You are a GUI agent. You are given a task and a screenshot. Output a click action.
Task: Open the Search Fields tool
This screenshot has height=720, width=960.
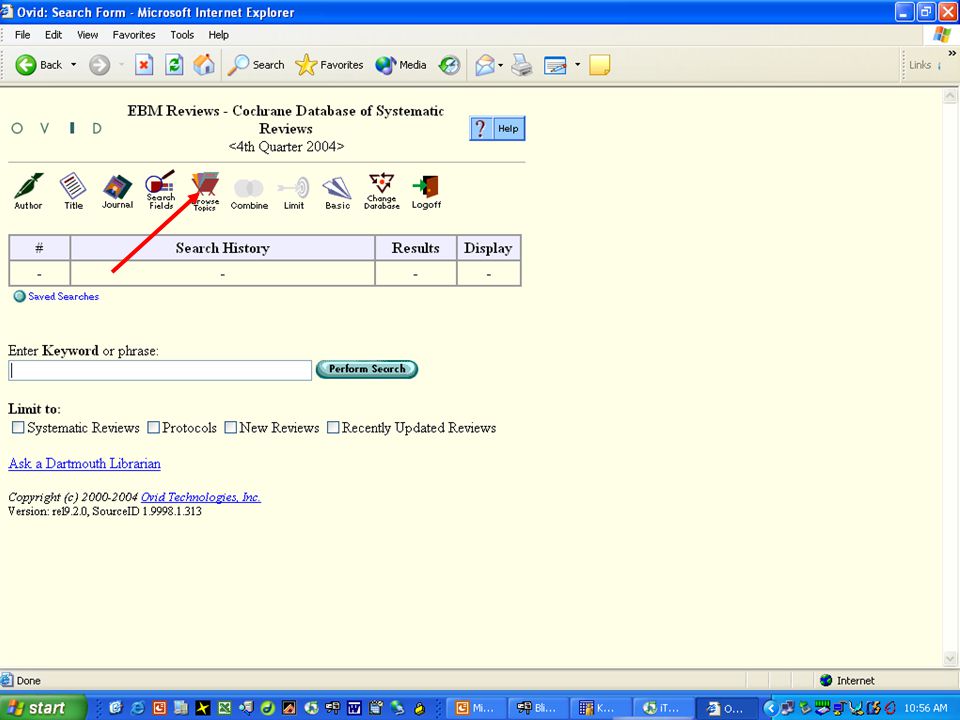160,189
